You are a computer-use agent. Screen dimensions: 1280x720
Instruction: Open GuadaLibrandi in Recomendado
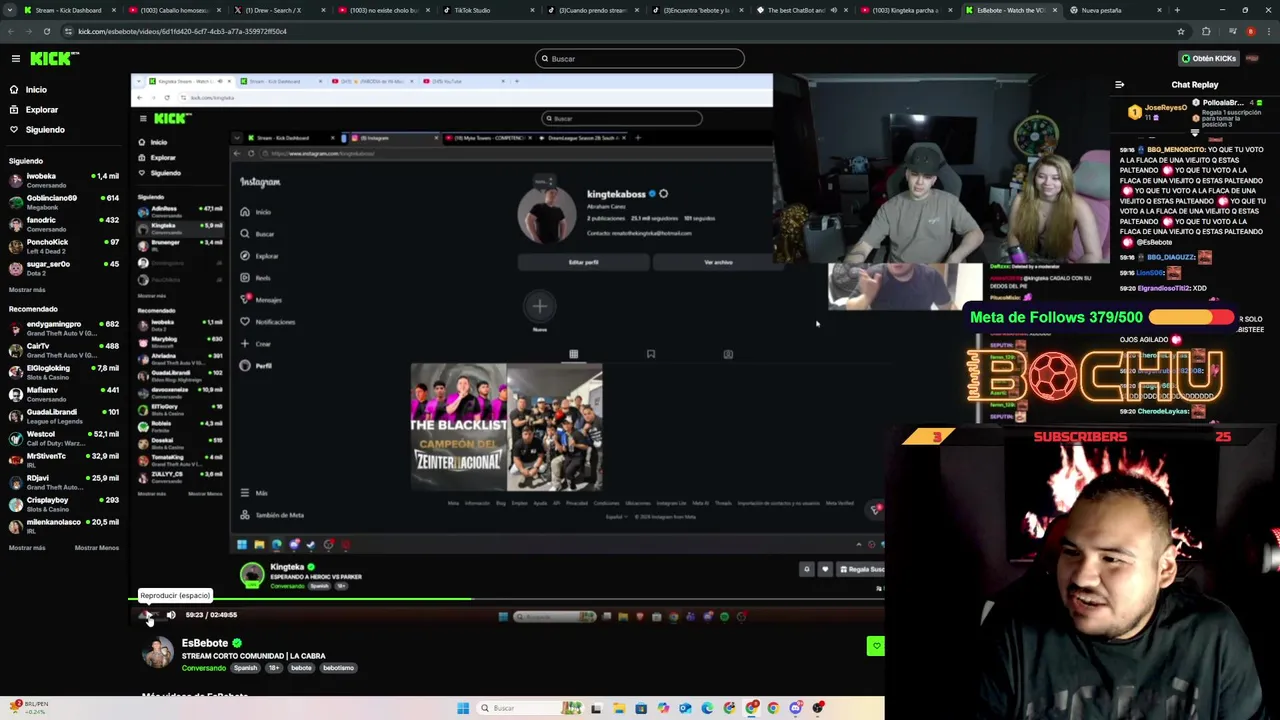point(62,416)
